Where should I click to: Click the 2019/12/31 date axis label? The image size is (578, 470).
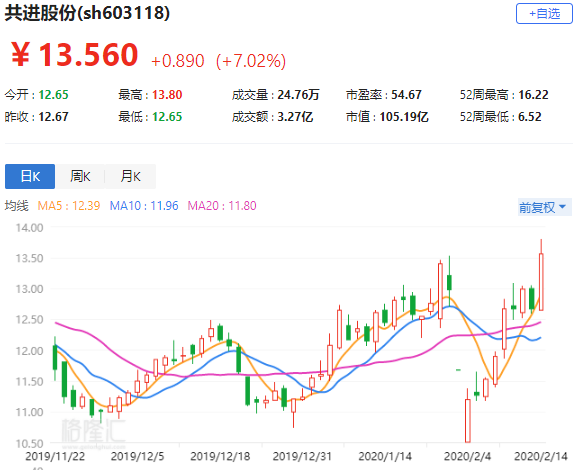[x=302, y=457]
